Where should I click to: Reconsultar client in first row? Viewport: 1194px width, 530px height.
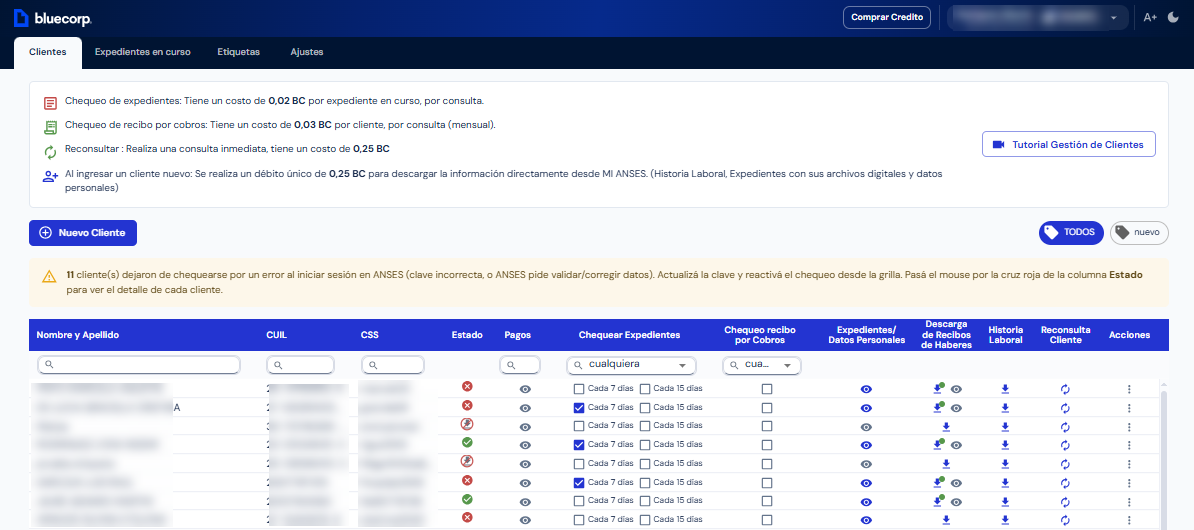[1065, 389]
